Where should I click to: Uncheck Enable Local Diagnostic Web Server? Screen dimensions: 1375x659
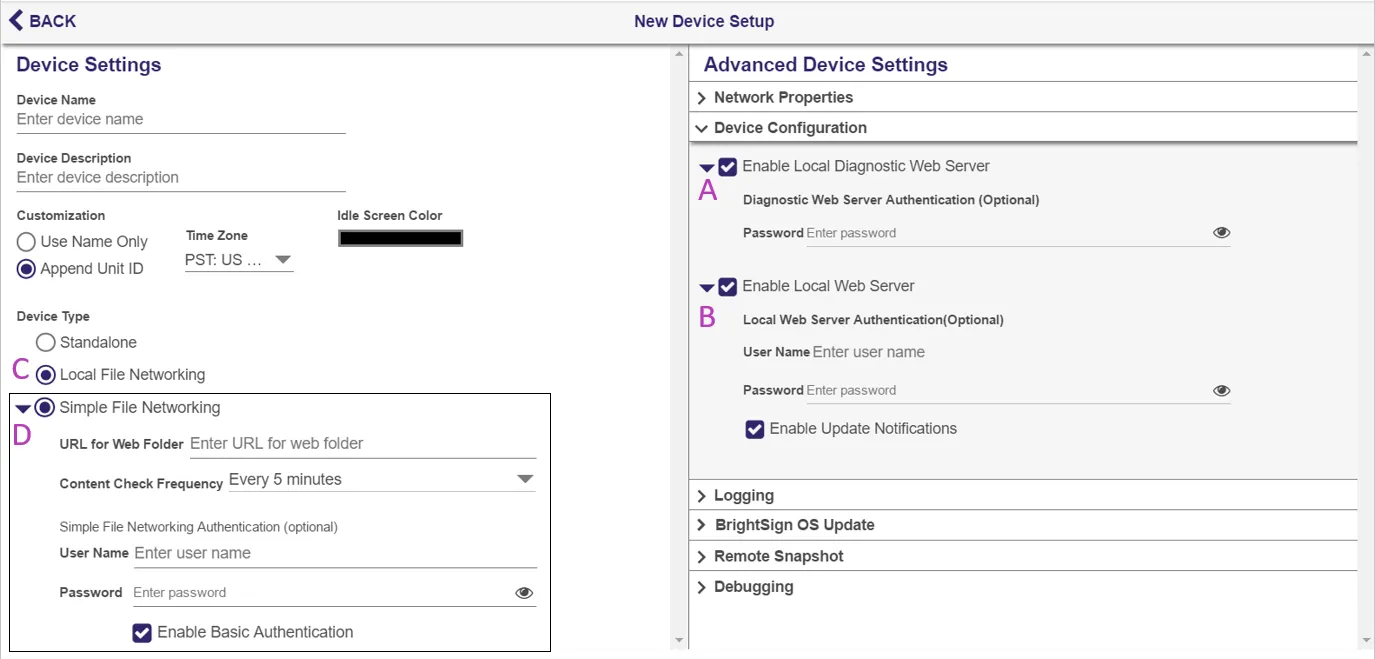tap(728, 167)
